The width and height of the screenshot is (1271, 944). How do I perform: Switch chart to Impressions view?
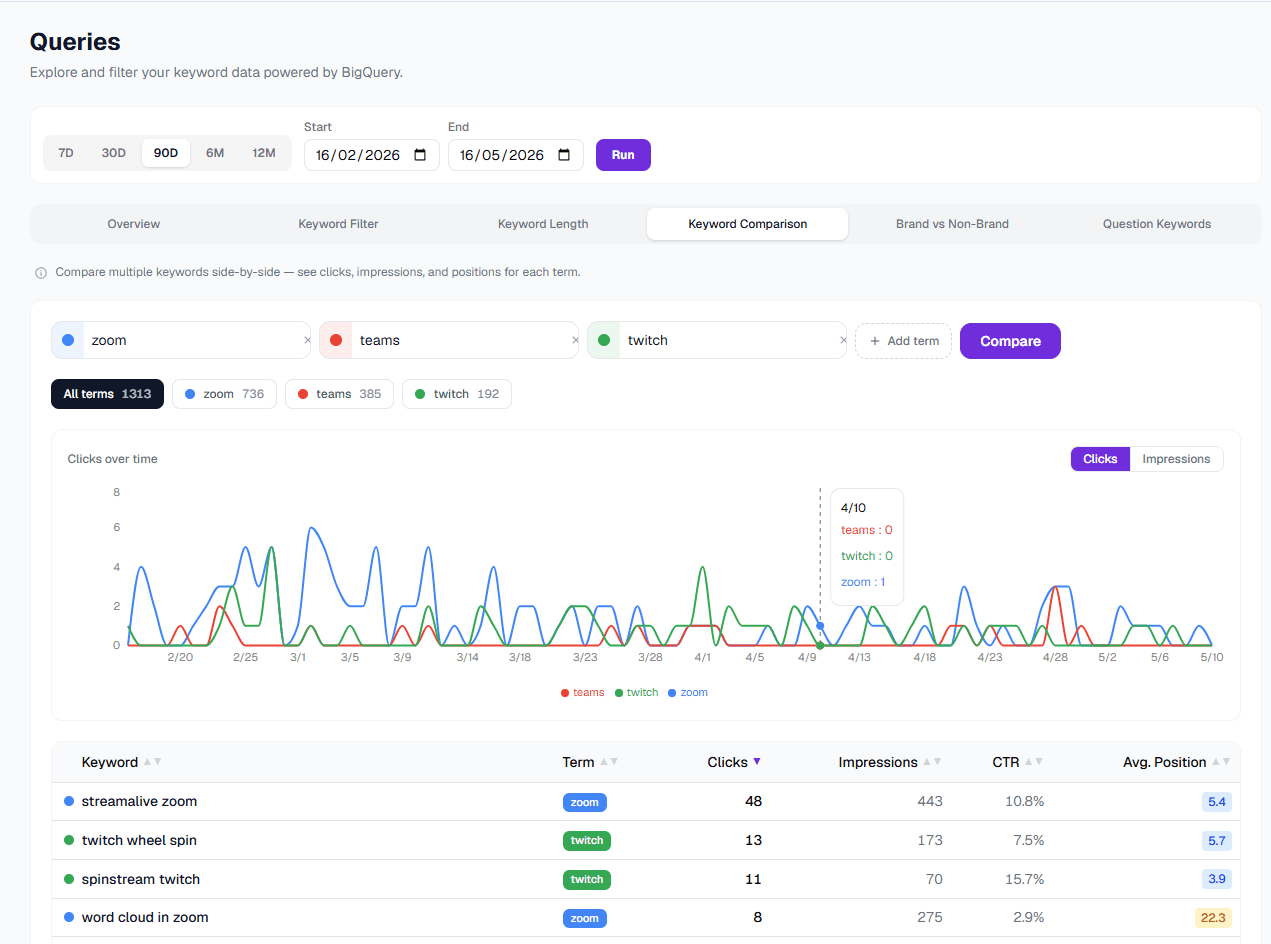point(1176,459)
